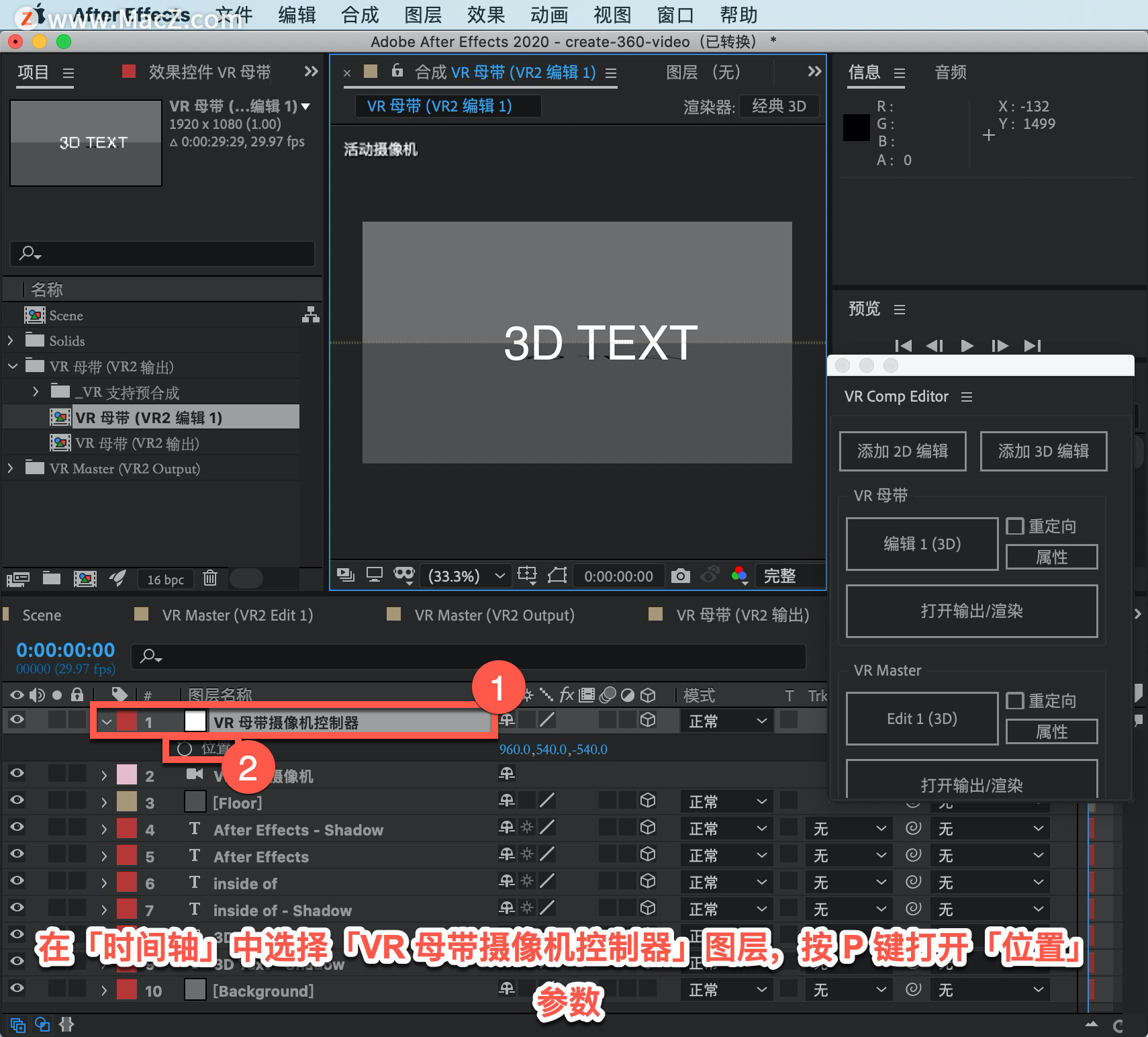
Task: Click the play button in Preview panel
Action: [x=967, y=345]
